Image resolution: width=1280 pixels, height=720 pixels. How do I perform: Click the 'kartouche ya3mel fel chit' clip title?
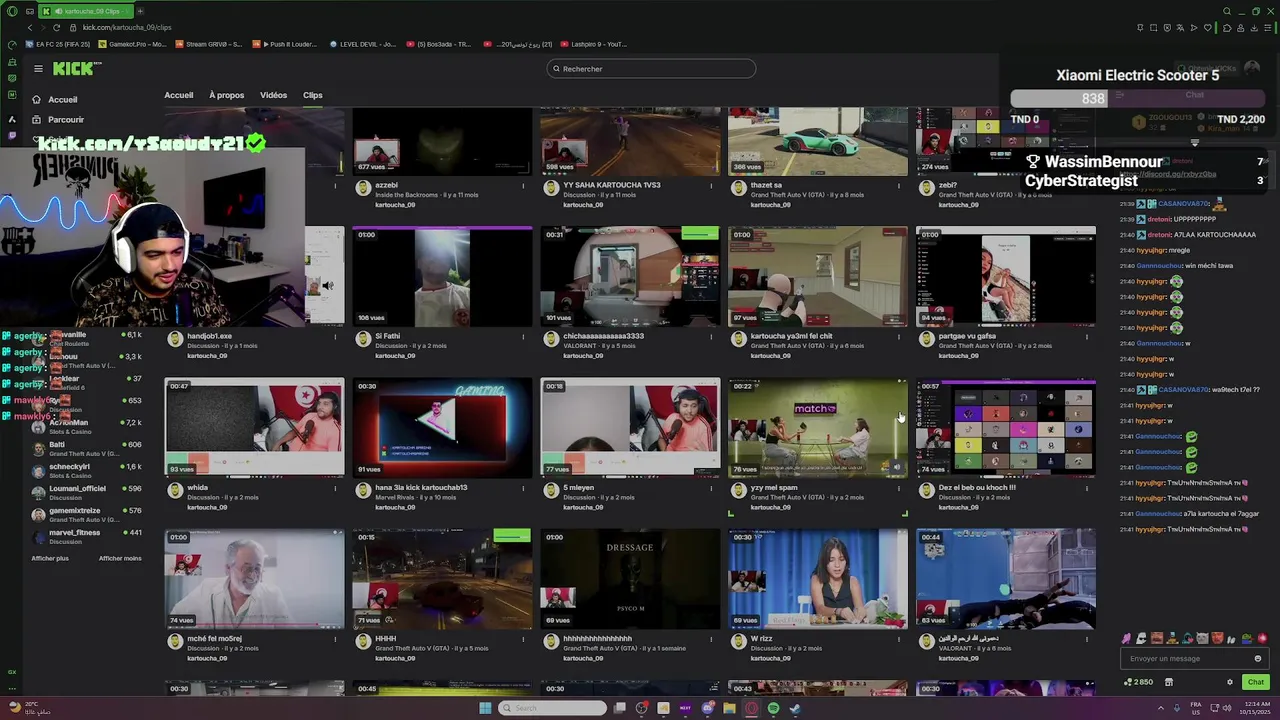click(x=791, y=336)
